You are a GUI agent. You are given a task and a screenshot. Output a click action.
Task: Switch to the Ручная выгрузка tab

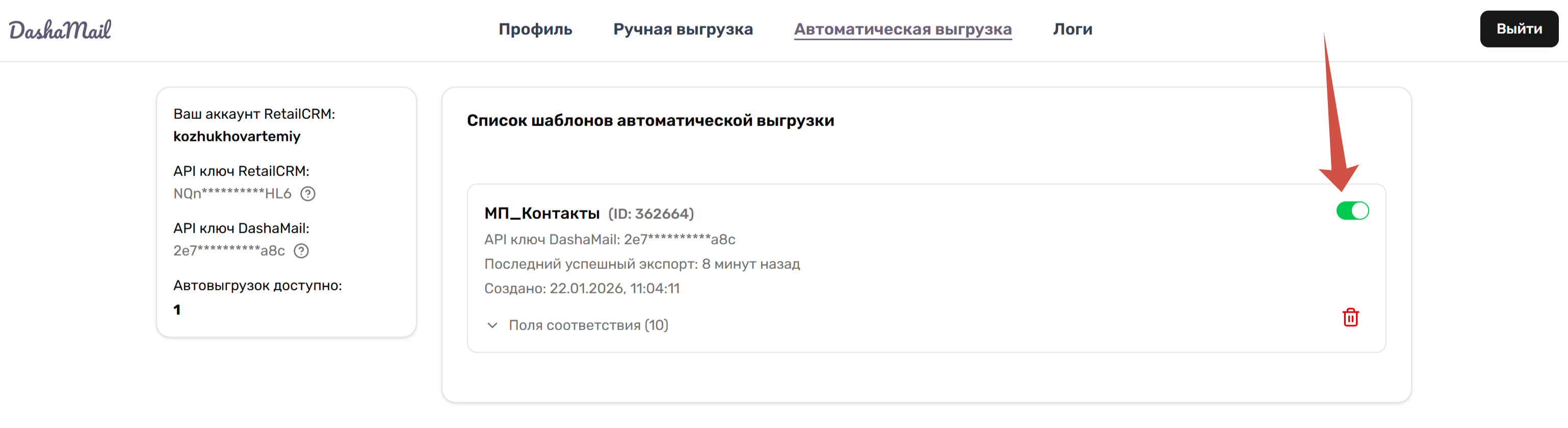(683, 29)
